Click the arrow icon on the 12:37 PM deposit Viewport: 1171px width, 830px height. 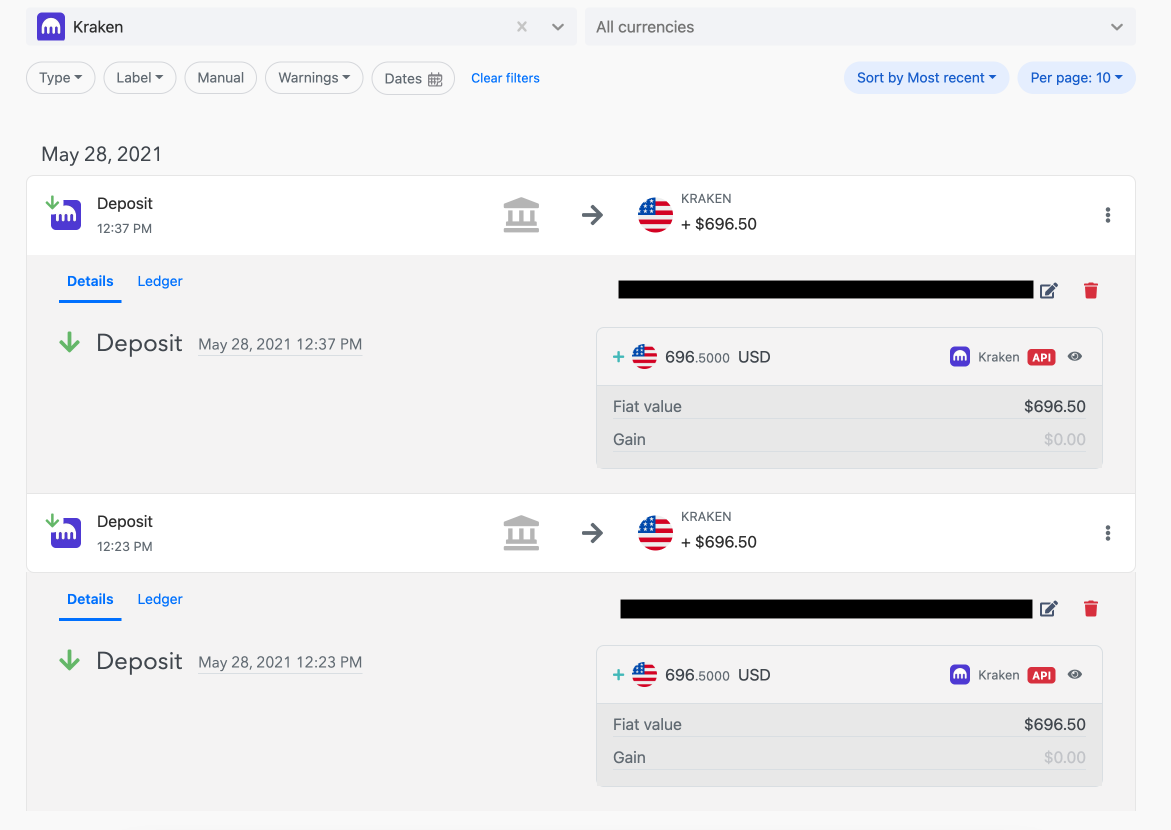[592, 215]
